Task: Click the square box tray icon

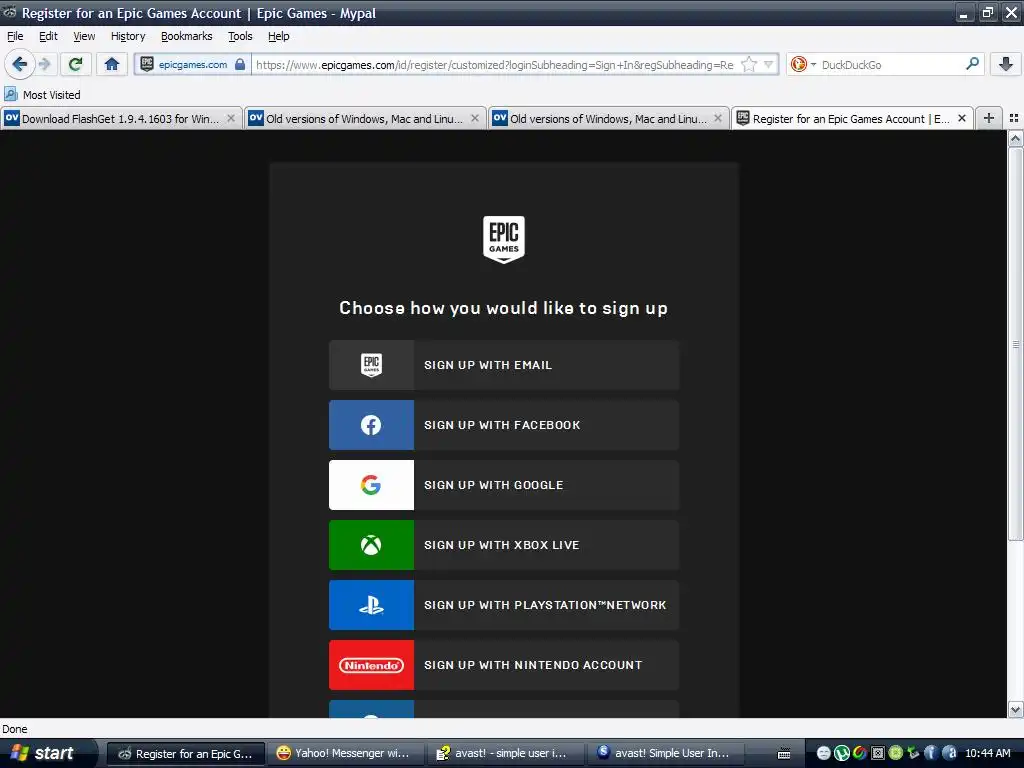Action: pyautogui.click(x=878, y=754)
